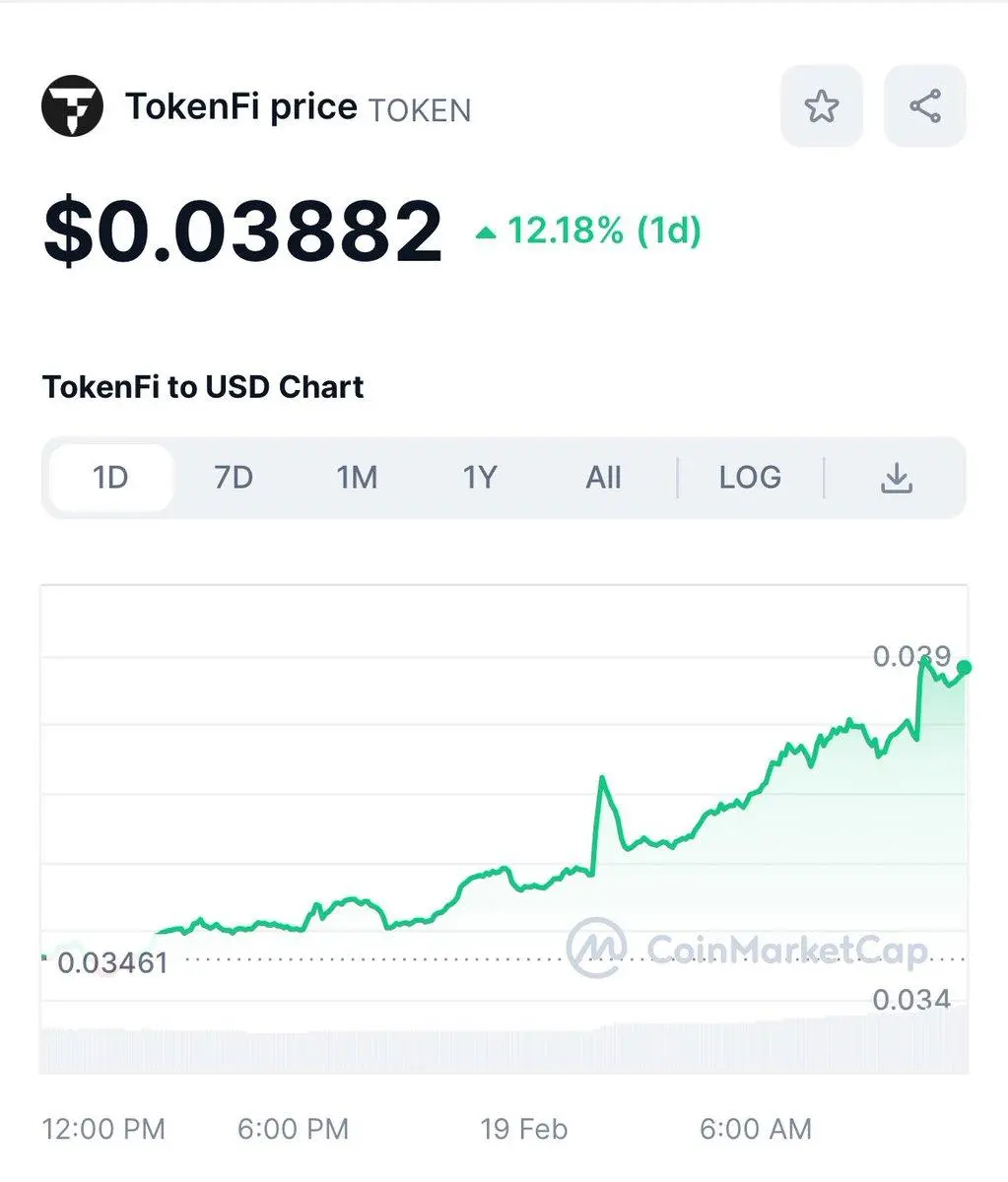
Task: Click the TokenFi price title
Action: [x=240, y=106]
